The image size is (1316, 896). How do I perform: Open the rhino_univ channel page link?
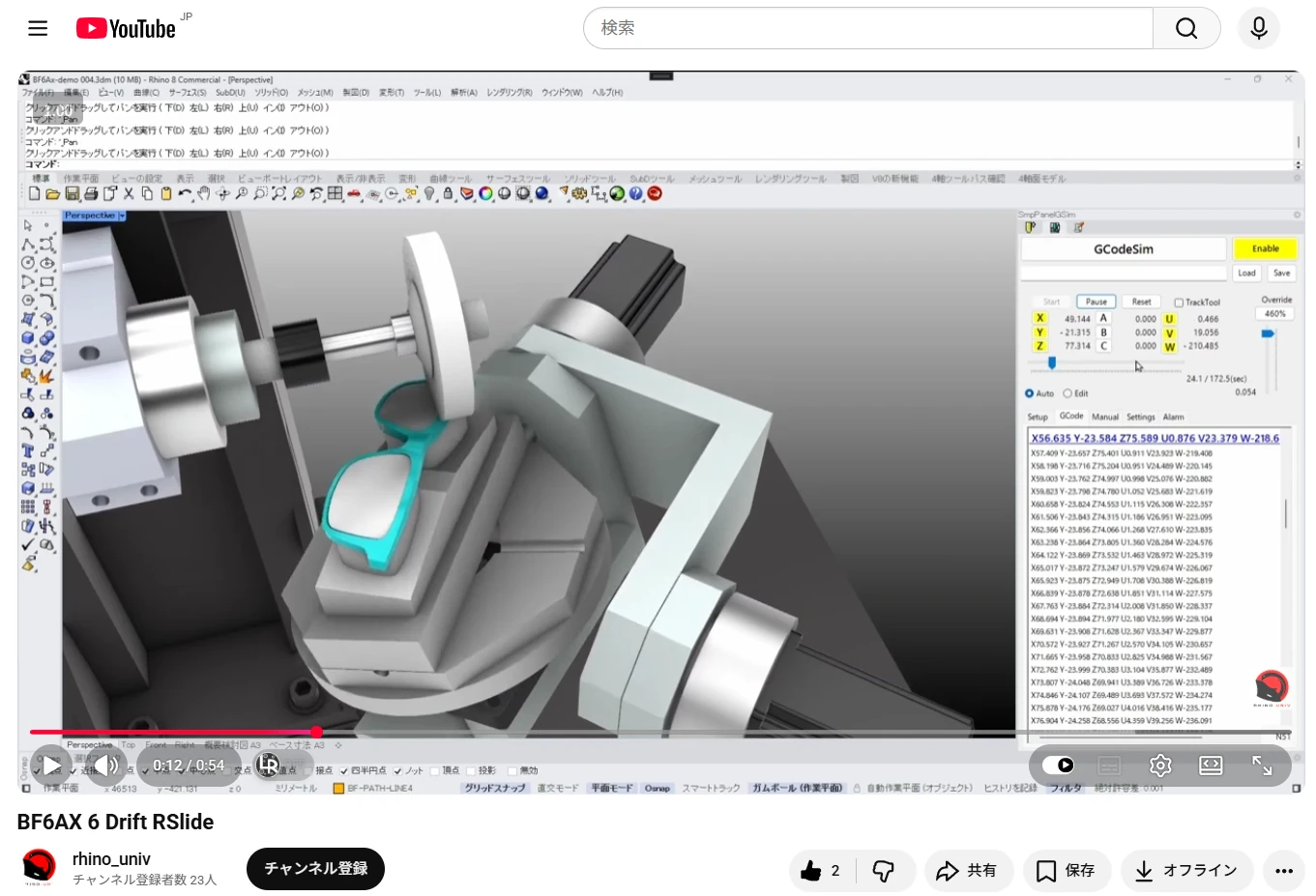tap(111, 858)
